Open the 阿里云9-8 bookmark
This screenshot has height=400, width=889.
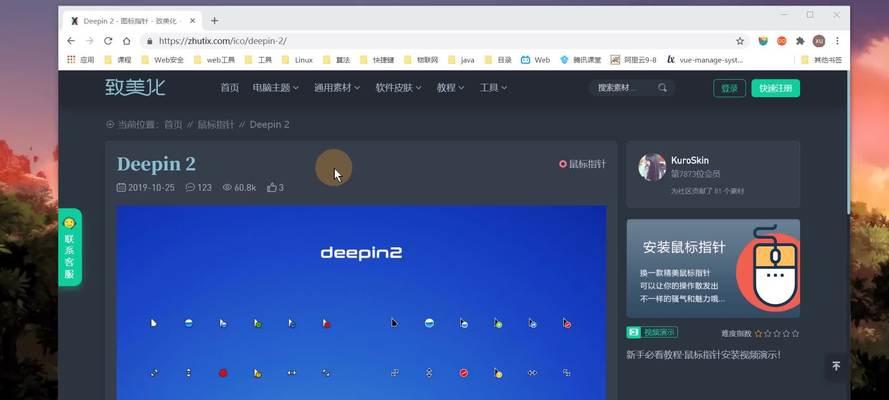tap(633, 59)
